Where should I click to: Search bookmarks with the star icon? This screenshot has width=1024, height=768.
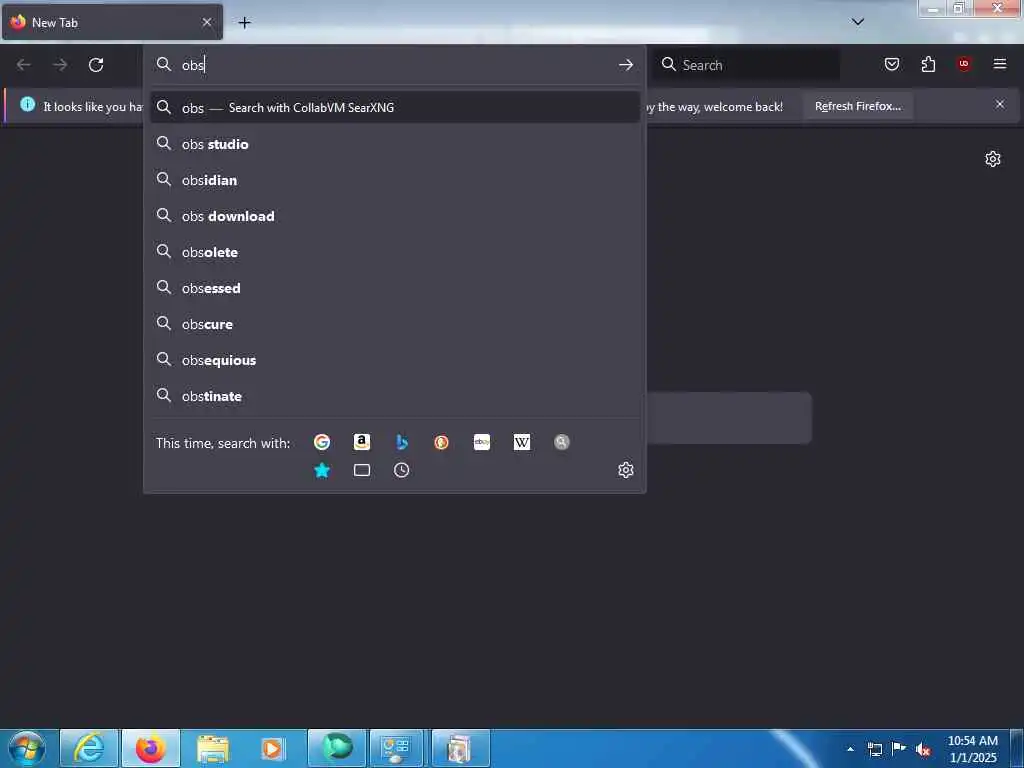321,470
